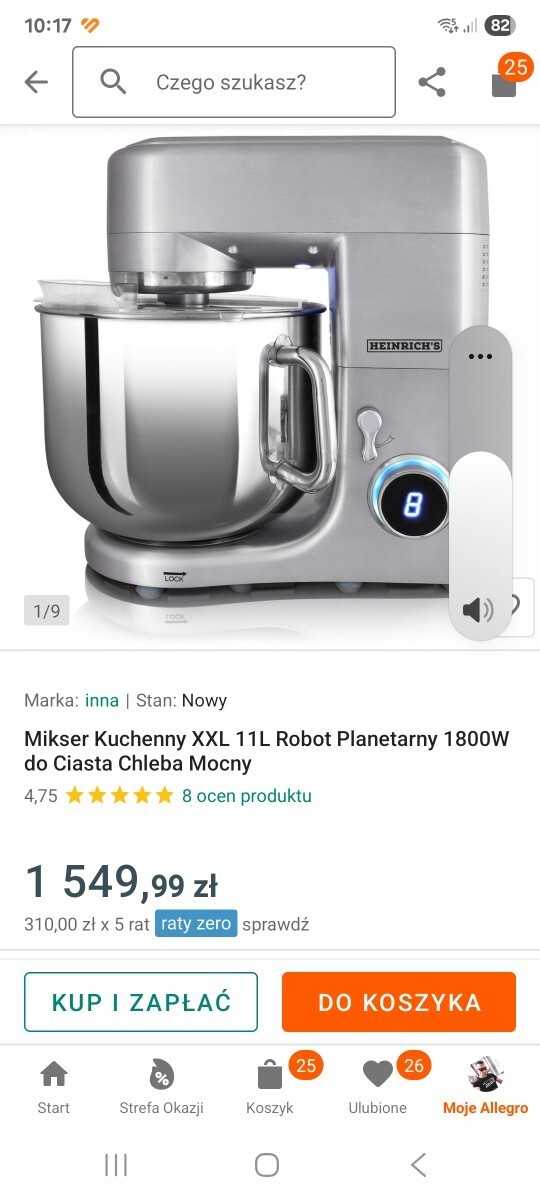Open the Start home tab
The width and height of the screenshot is (540, 1200).
[54, 1088]
